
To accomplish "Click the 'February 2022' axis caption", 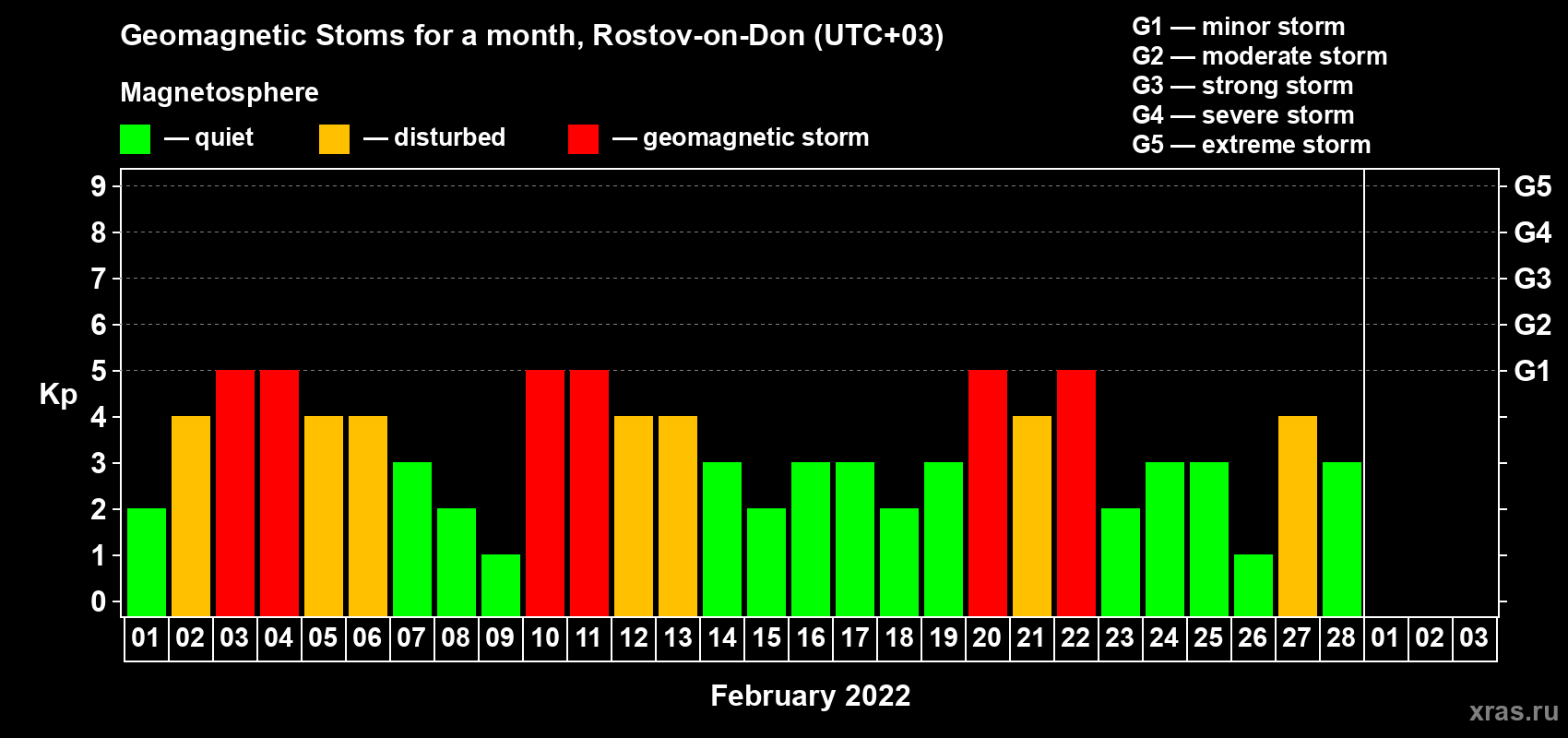I will coord(811,696).
